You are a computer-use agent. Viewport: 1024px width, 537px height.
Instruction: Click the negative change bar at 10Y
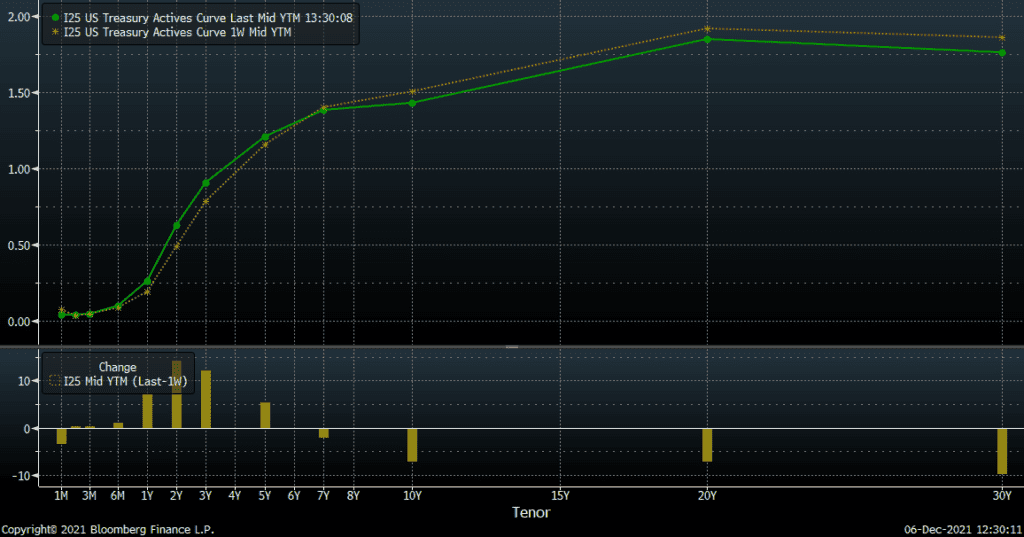tap(412, 446)
